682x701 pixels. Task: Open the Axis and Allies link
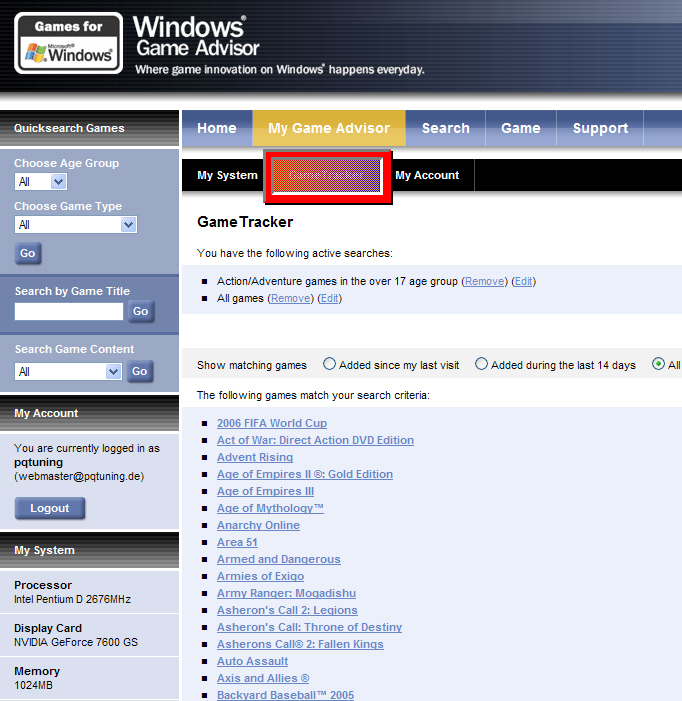[x=263, y=678]
